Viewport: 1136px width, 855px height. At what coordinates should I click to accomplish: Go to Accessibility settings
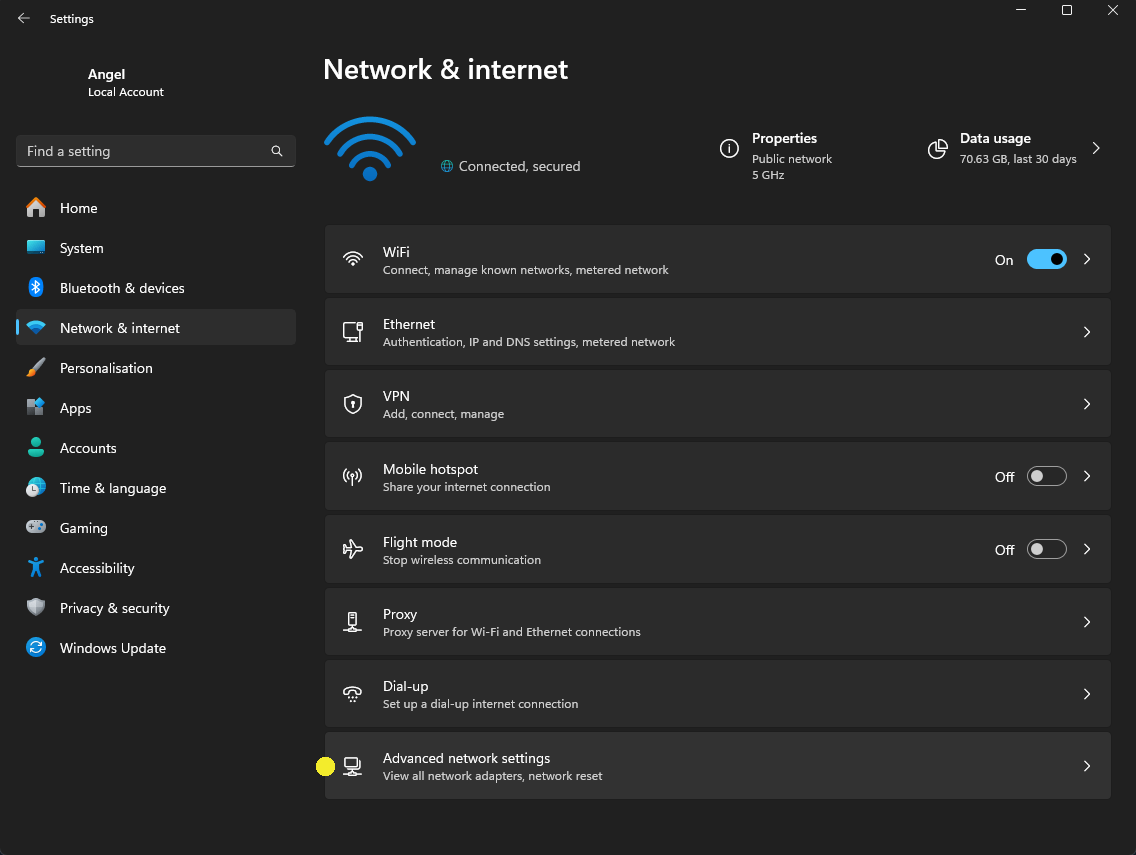coord(97,568)
